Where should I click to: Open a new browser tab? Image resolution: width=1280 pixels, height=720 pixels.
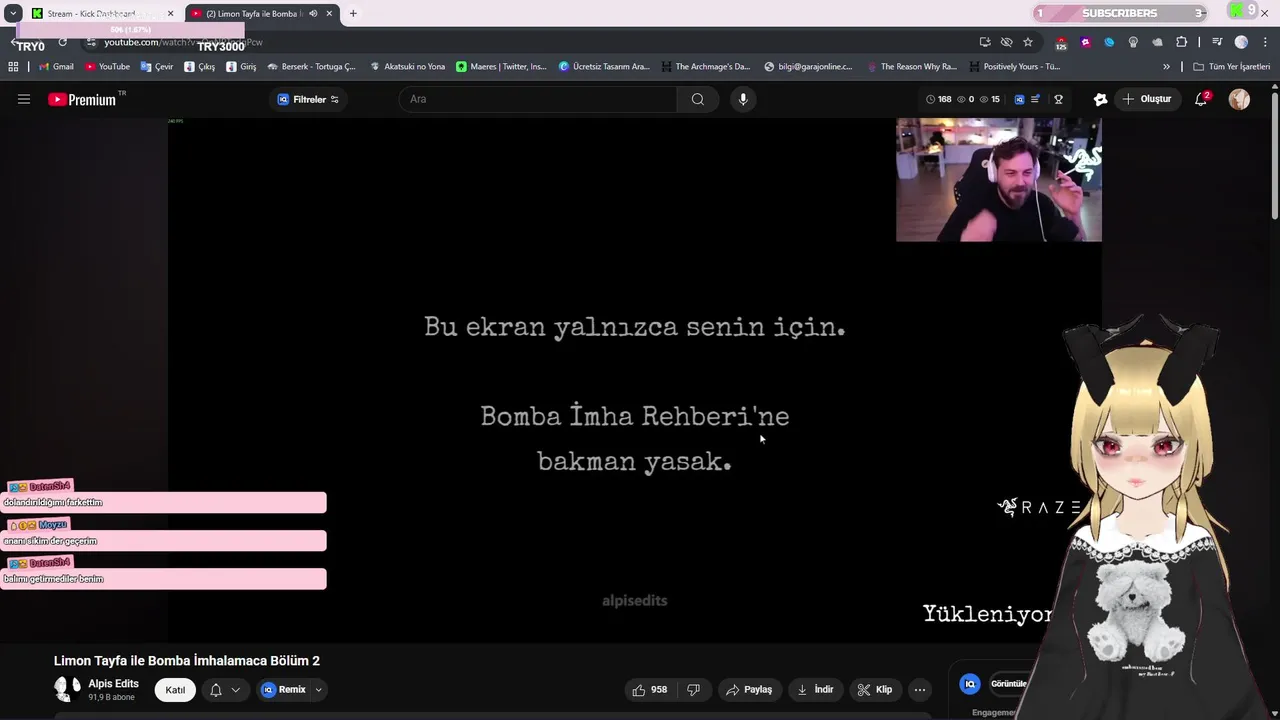click(353, 13)
